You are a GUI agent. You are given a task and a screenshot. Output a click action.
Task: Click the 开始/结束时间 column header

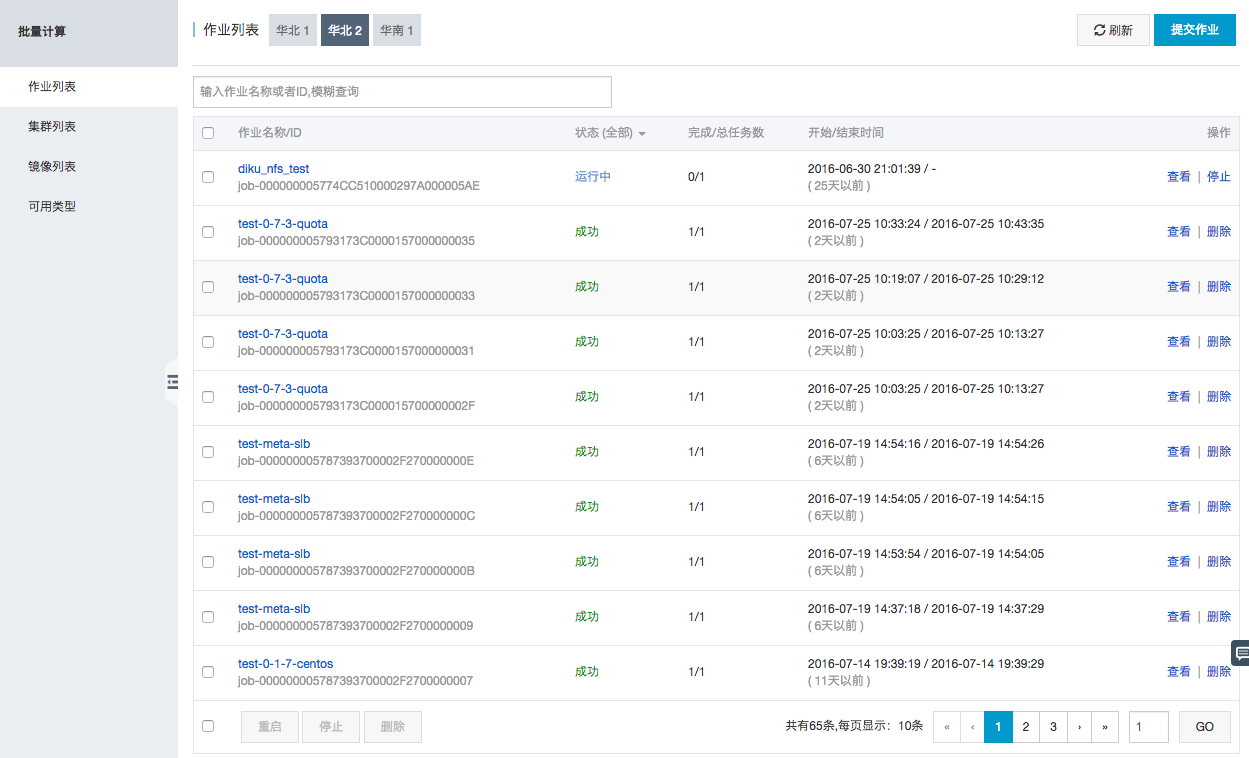(x=846, y=133)
